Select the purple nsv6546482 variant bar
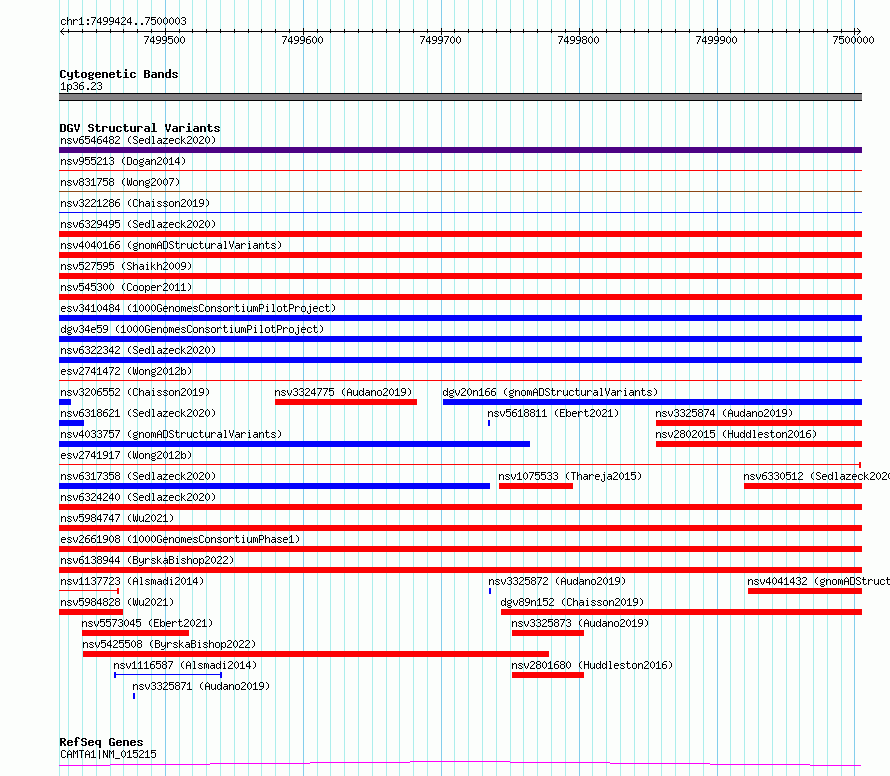This screenshot has height=776, width=890. pyautogui.click(x=460, y=150)
